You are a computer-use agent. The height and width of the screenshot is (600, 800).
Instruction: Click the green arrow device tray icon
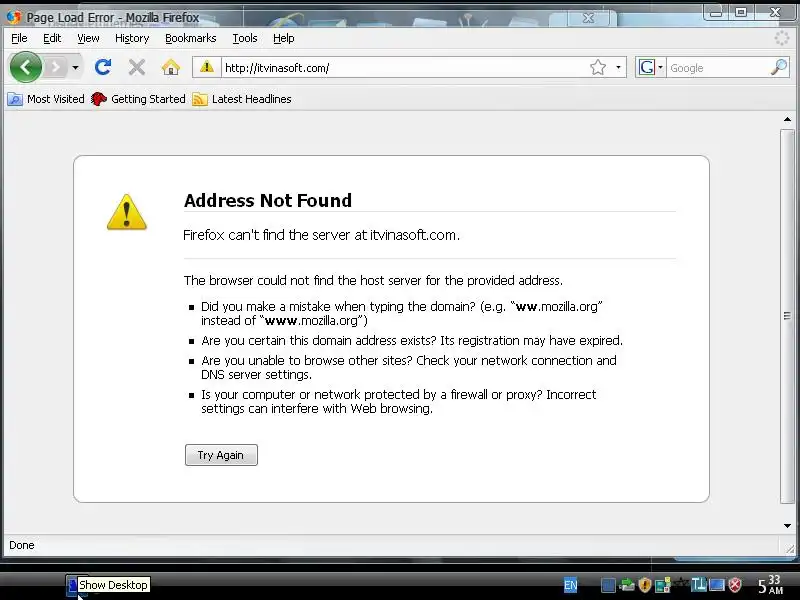[x=627, y=585]
